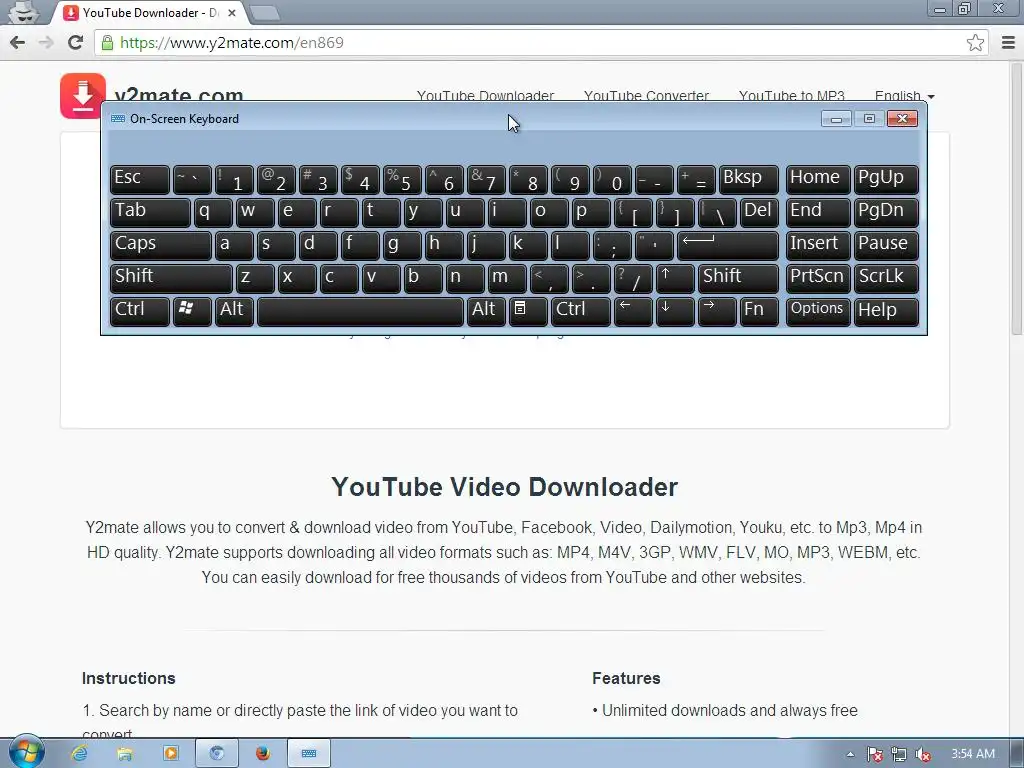Click the Pause key
Screen dimensions: 1024x768
pos(886,245)
